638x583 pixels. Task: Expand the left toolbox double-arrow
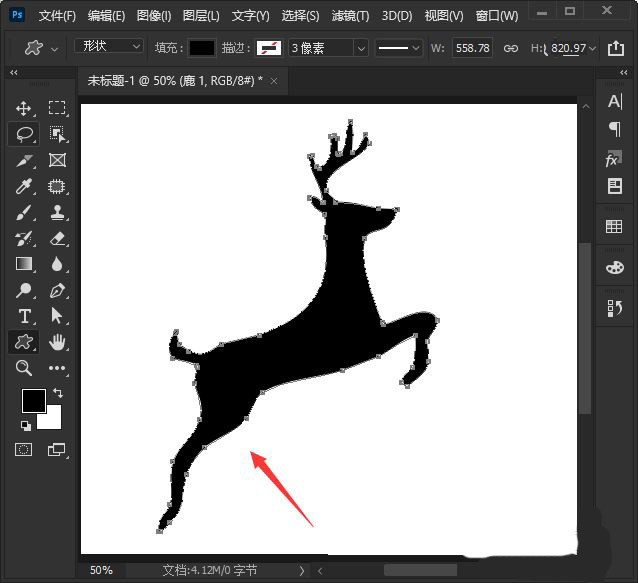14,72
